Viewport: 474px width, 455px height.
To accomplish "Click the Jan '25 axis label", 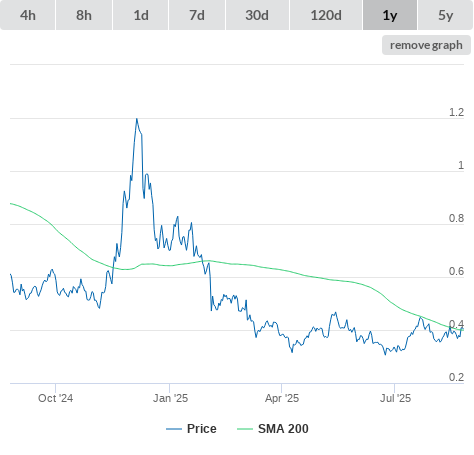I will (170, 398).
